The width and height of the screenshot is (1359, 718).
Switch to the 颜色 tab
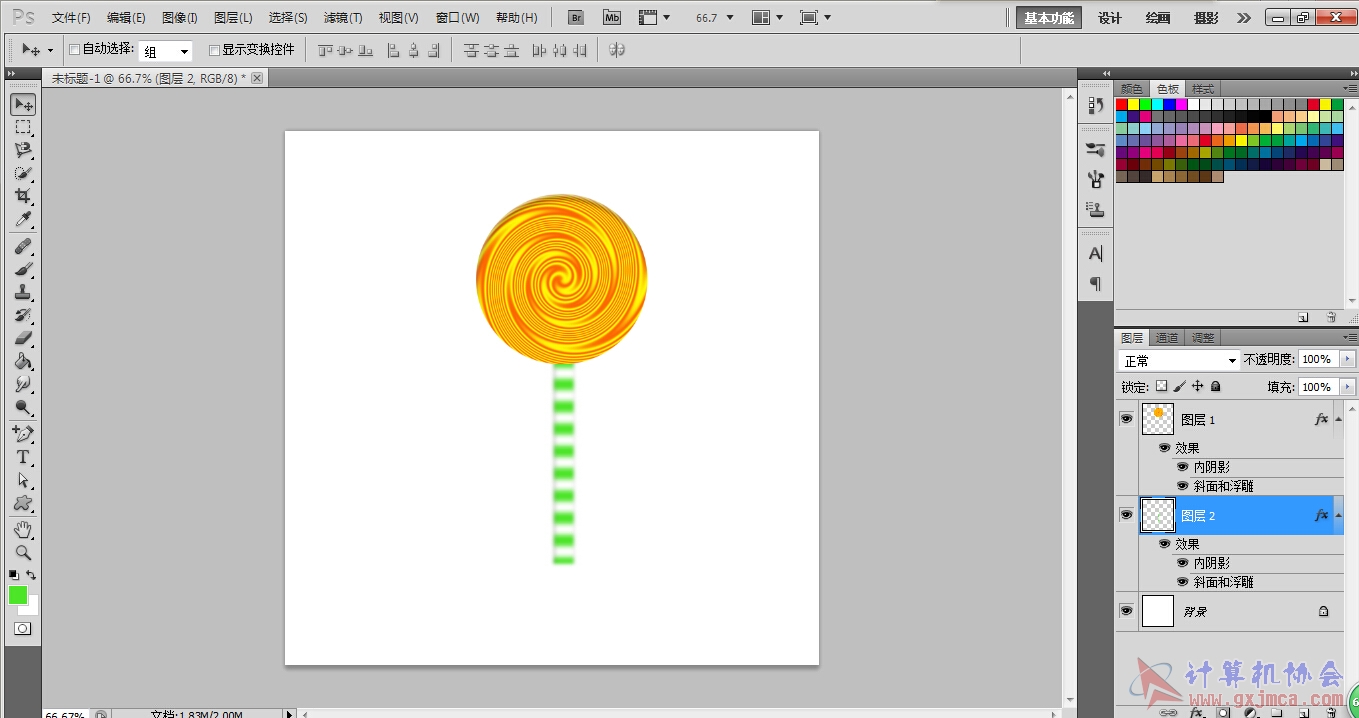tap(1132, 89)
